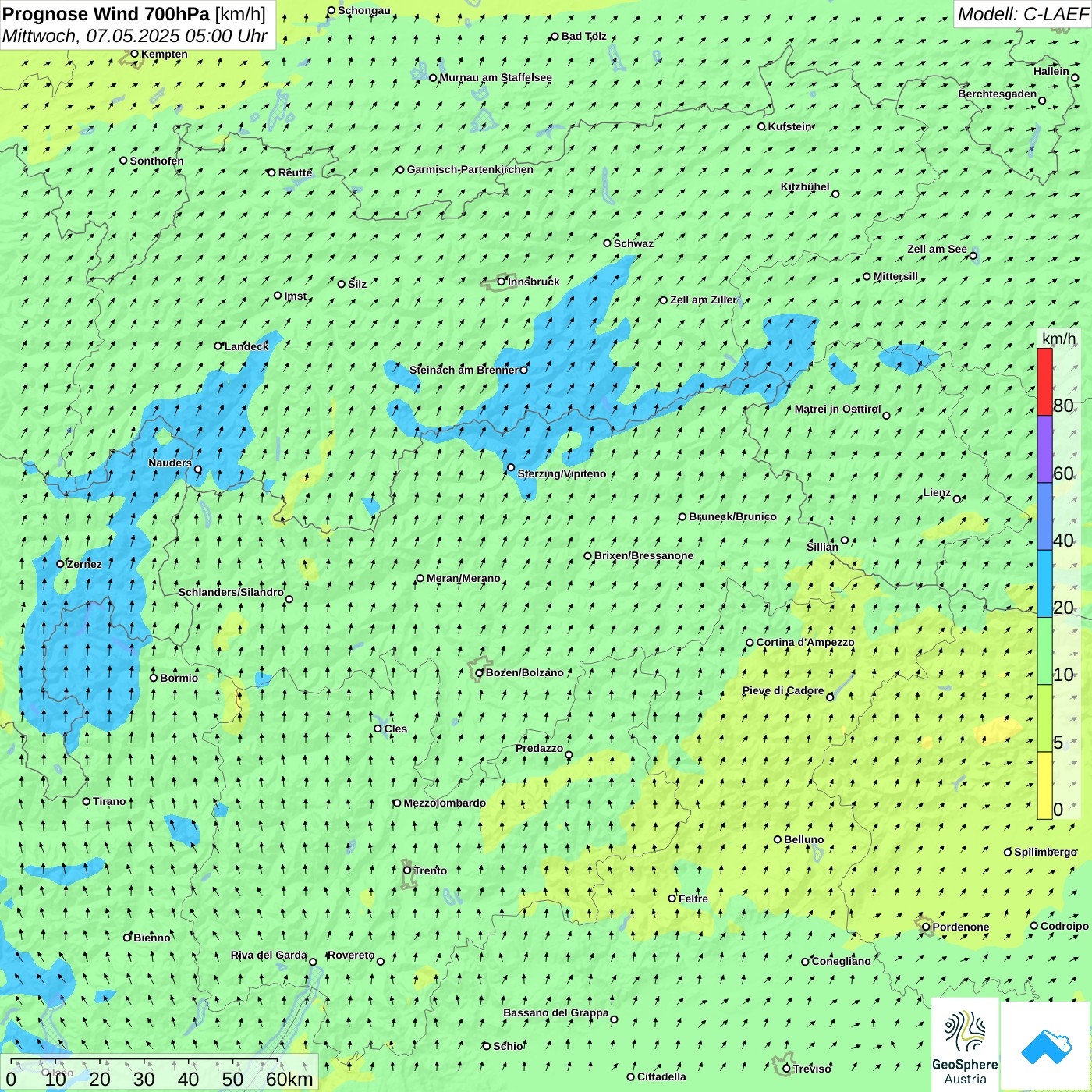Click the 'Kufstein' label
Screen dimensions: 1092x1092
pyautogui.click(x=790, y=126)
